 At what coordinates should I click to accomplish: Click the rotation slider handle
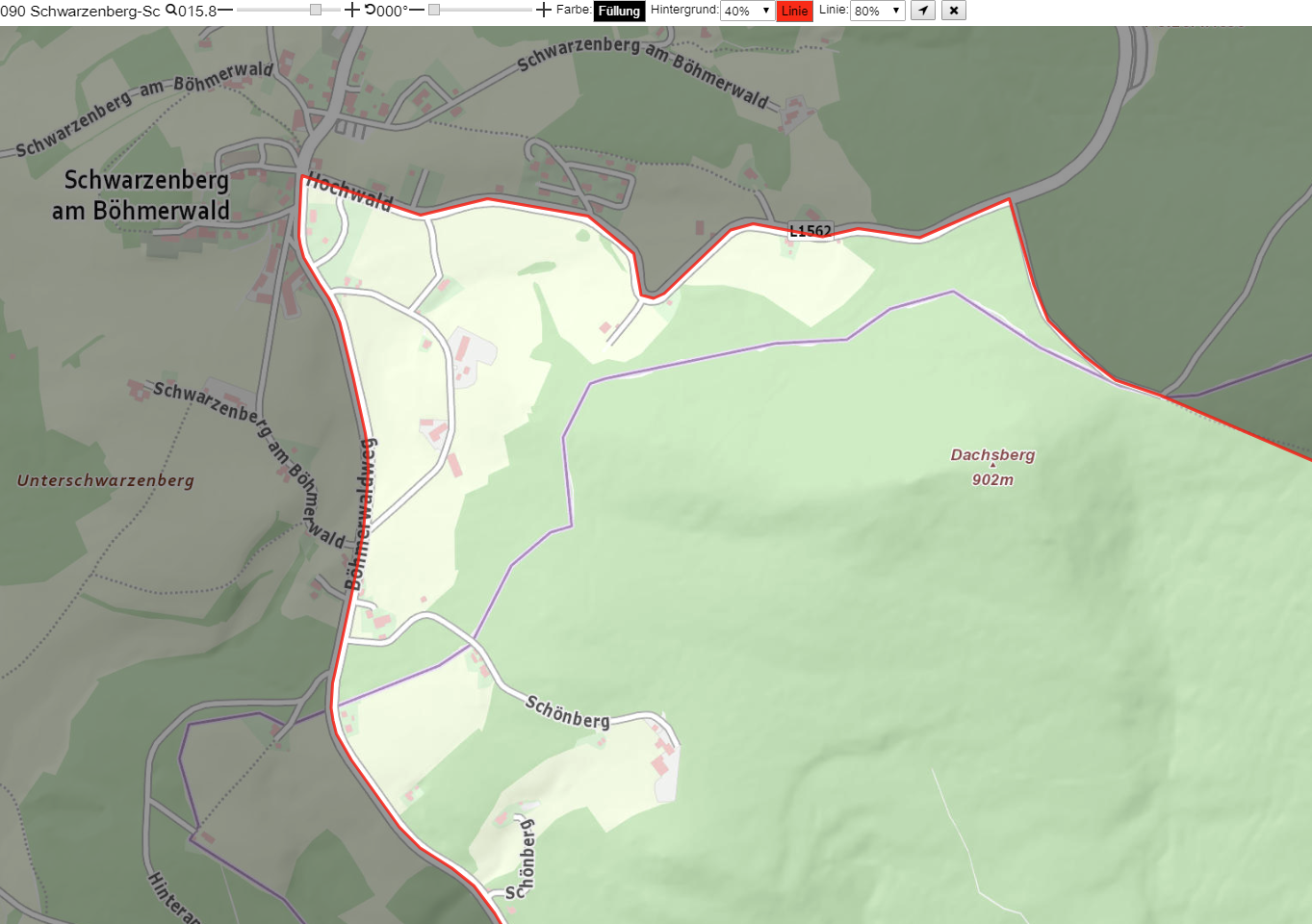click(434, 10)
